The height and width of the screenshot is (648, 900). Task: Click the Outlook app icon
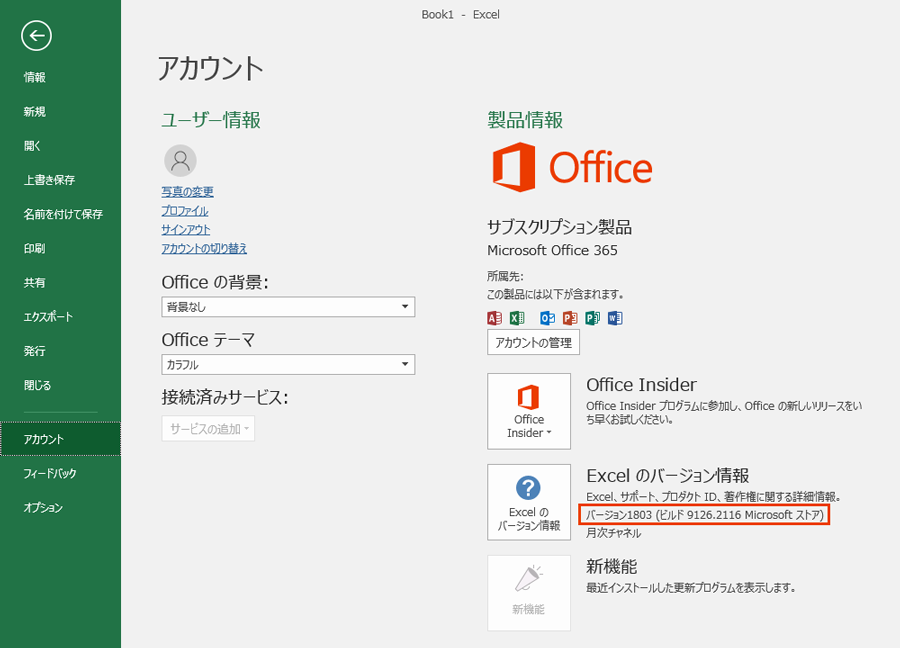(548, 318)
